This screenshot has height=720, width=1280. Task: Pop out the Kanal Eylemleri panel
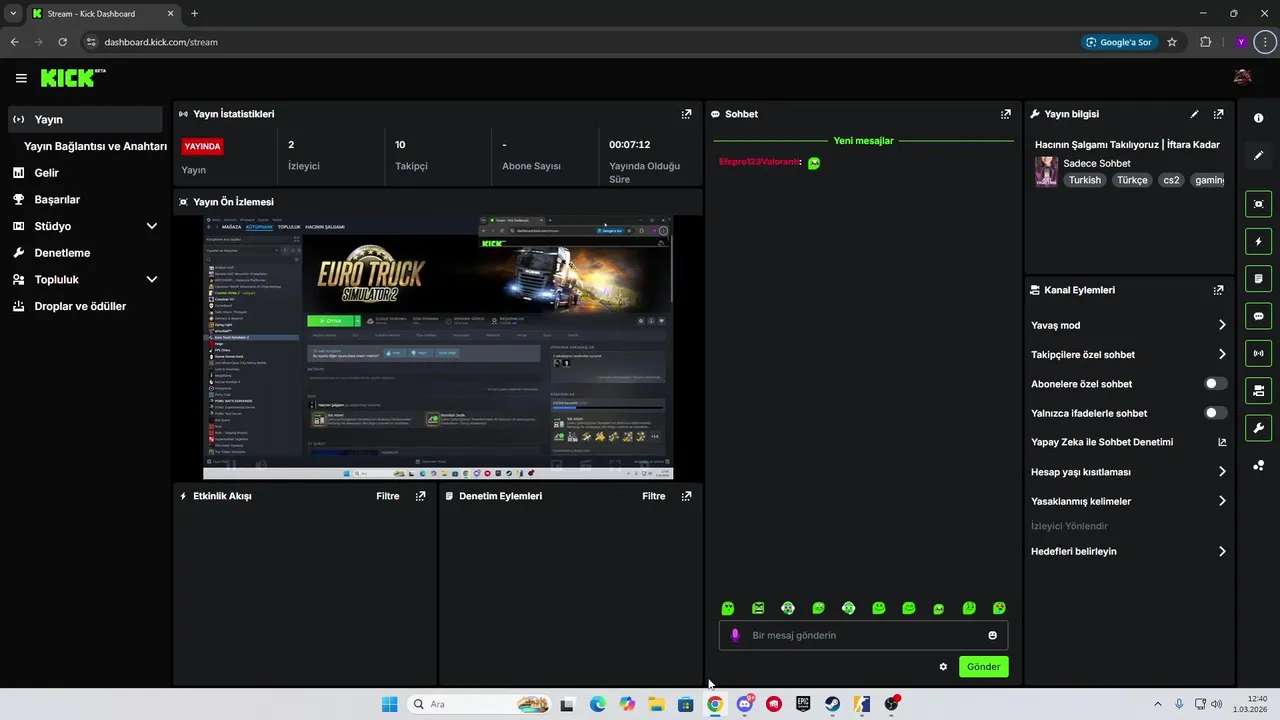point(1218,290)
